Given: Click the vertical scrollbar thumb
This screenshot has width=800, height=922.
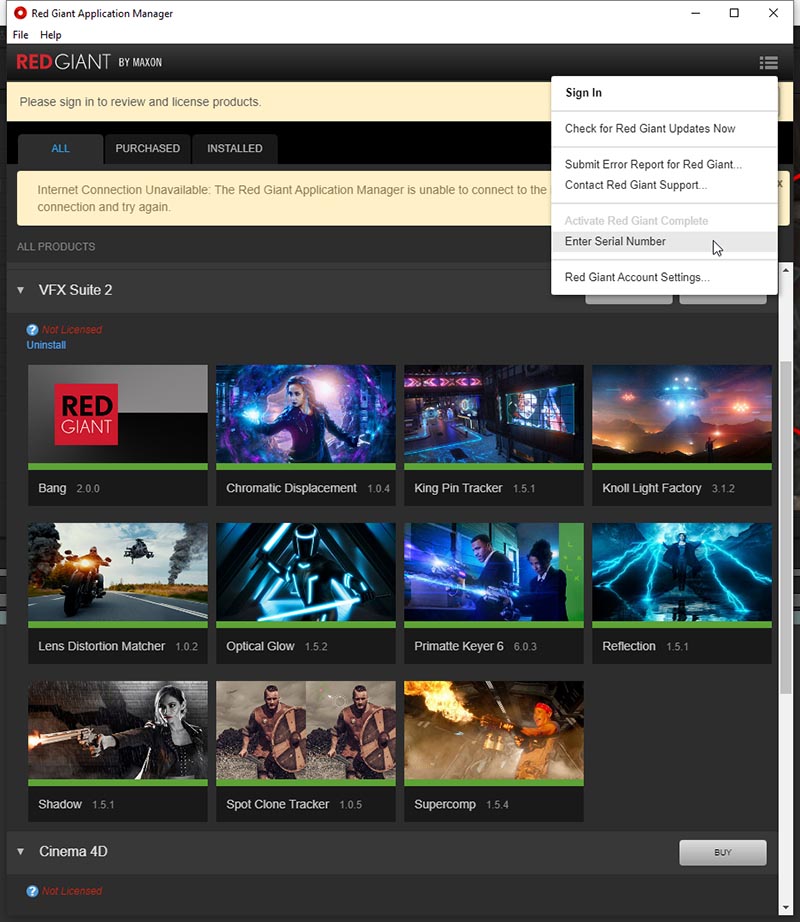Looking at the screenshot, I should [x=785, y=528].
